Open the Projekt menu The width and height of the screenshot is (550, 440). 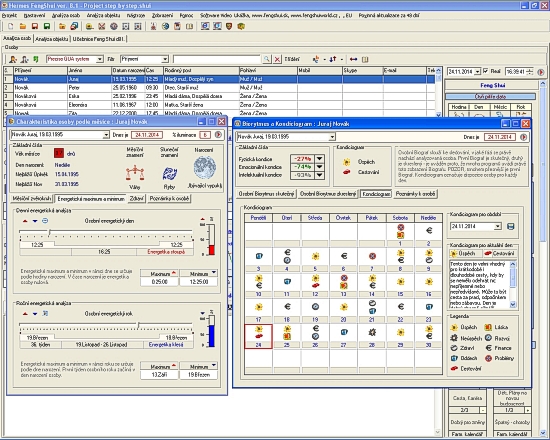click(9, 15)
